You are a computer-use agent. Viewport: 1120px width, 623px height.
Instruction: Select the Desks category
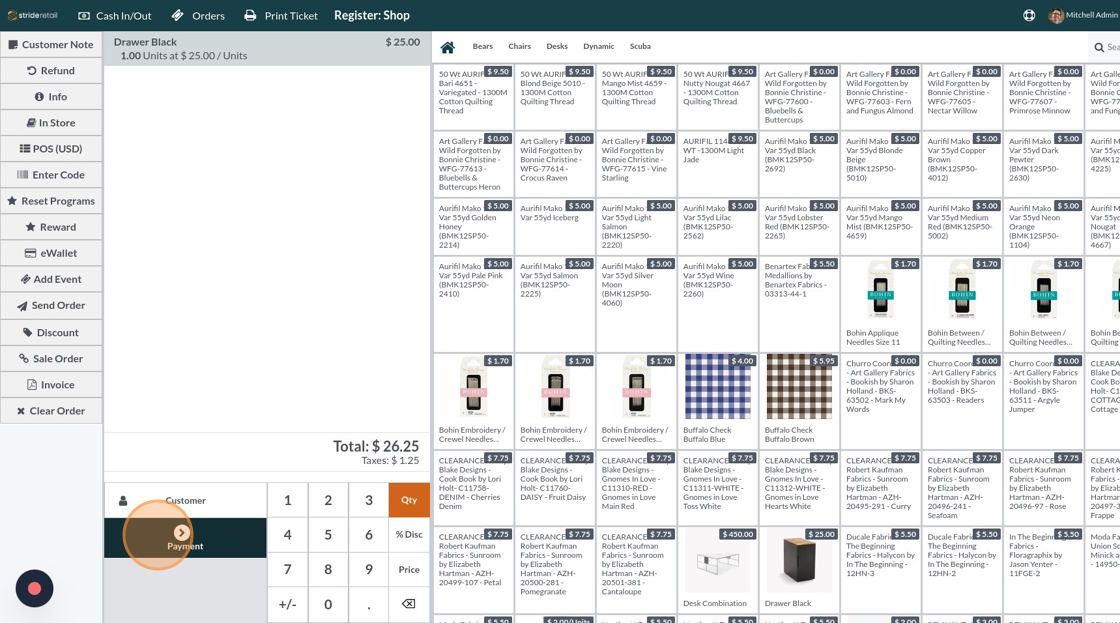pos(557,46)
